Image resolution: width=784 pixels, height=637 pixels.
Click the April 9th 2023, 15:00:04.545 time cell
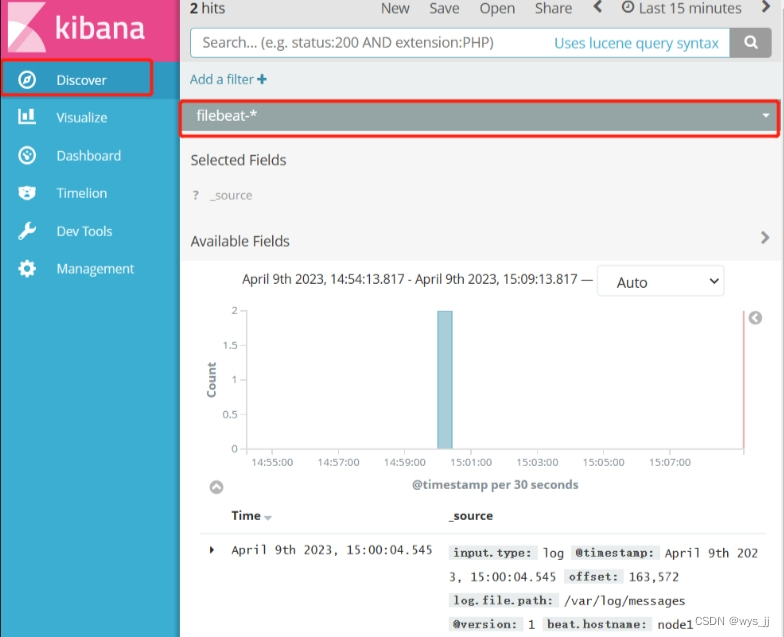pyautogui.click(x=332, y=550)
